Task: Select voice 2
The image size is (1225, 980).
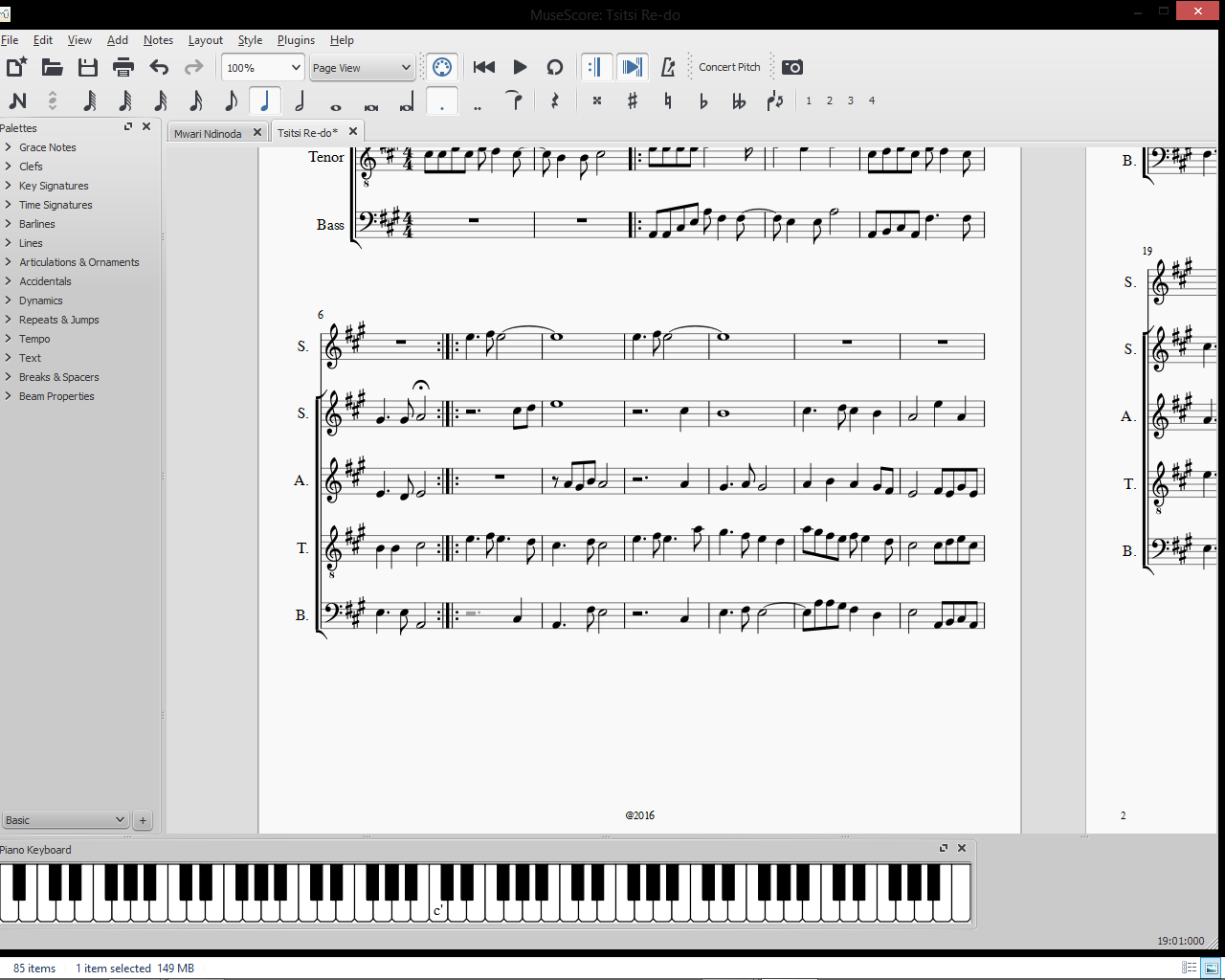Action: point(830,100)
